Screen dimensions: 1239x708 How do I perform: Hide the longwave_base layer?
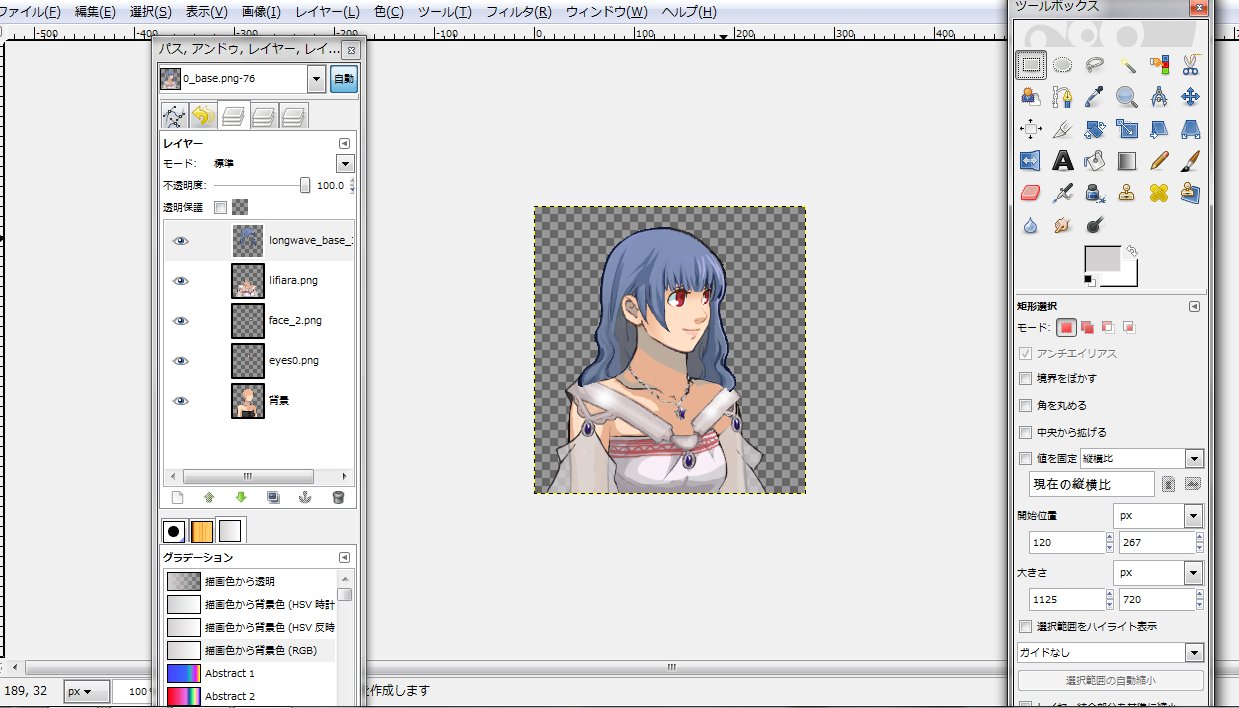click(x=180, y=241)
